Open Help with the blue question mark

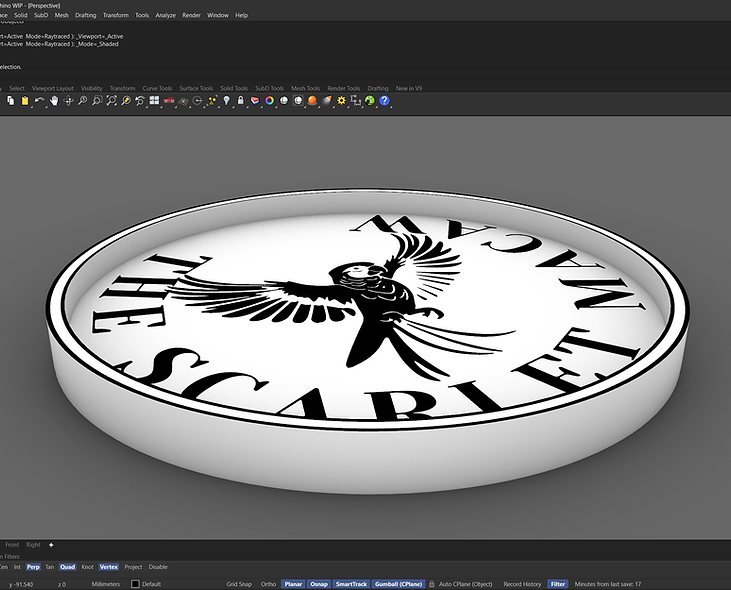(x=384, y=100)
